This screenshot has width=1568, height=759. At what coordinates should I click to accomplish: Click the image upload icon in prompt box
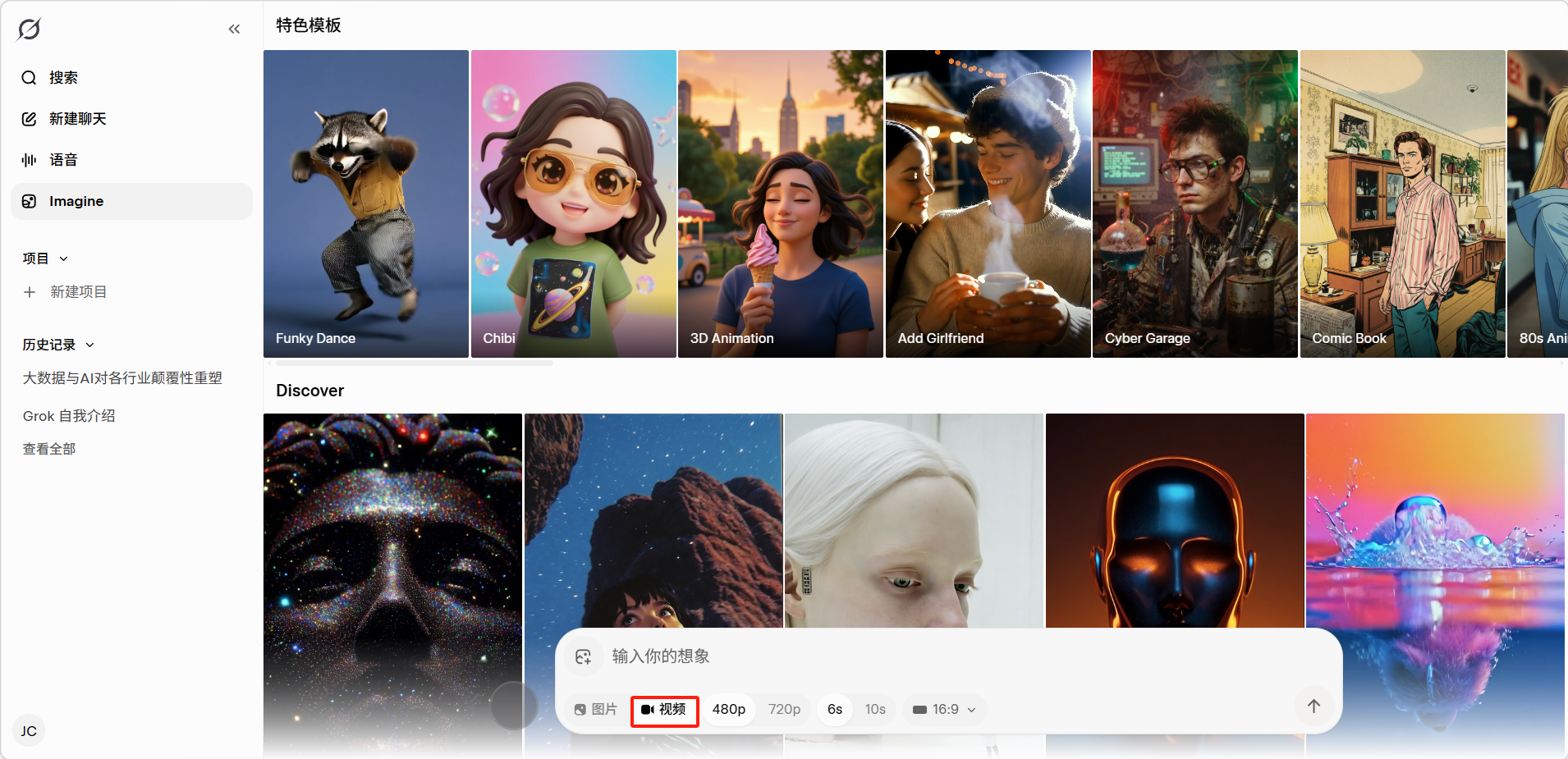click(584, 656)
